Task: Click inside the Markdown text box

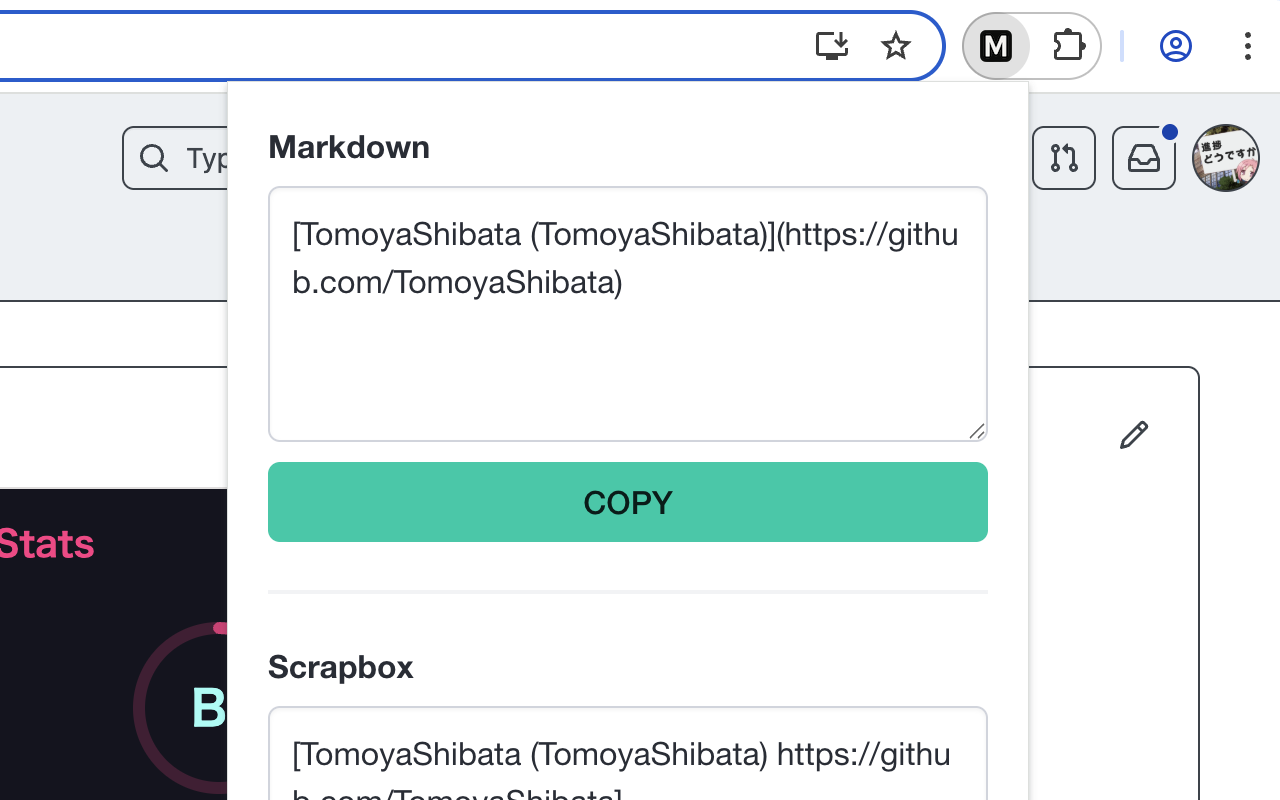Action: [x=627, y=313]
